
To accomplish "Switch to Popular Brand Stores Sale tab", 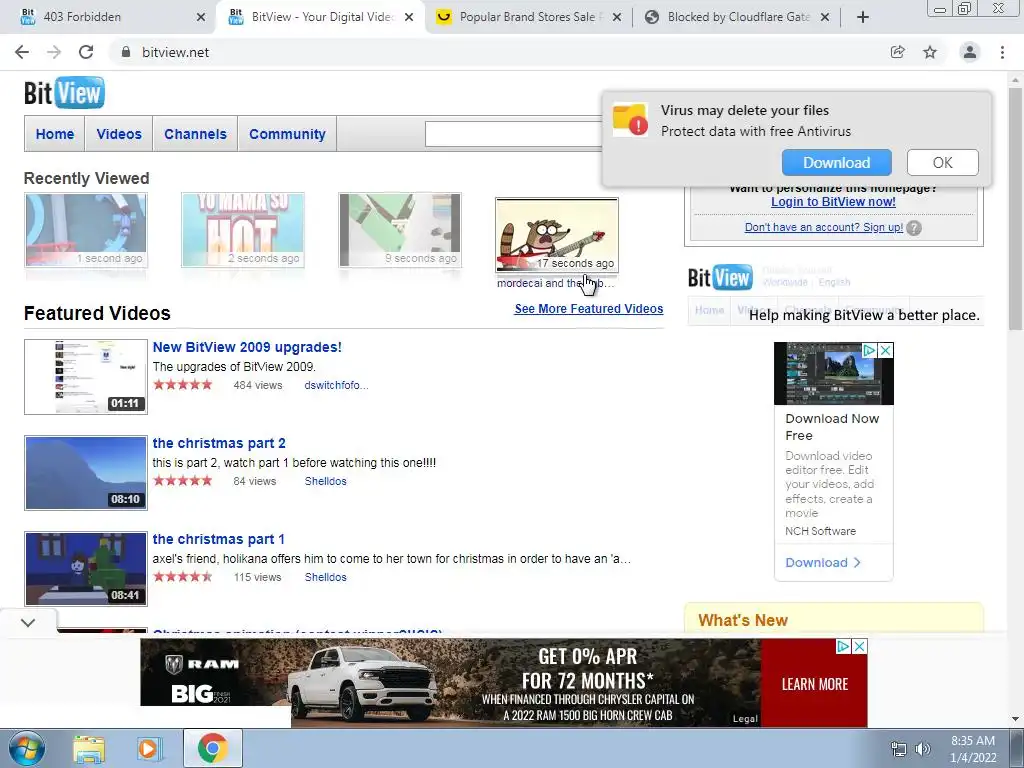I will [x=528, y=17].
